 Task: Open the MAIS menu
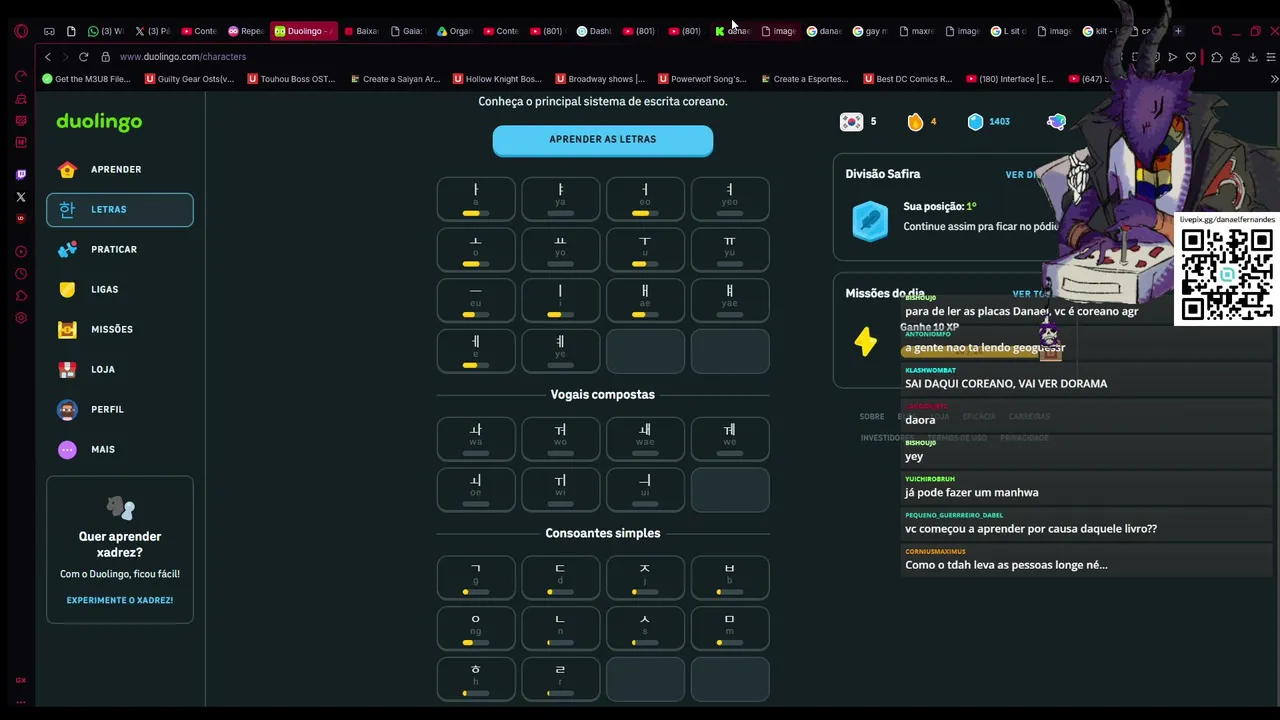[x=120, y=450]
